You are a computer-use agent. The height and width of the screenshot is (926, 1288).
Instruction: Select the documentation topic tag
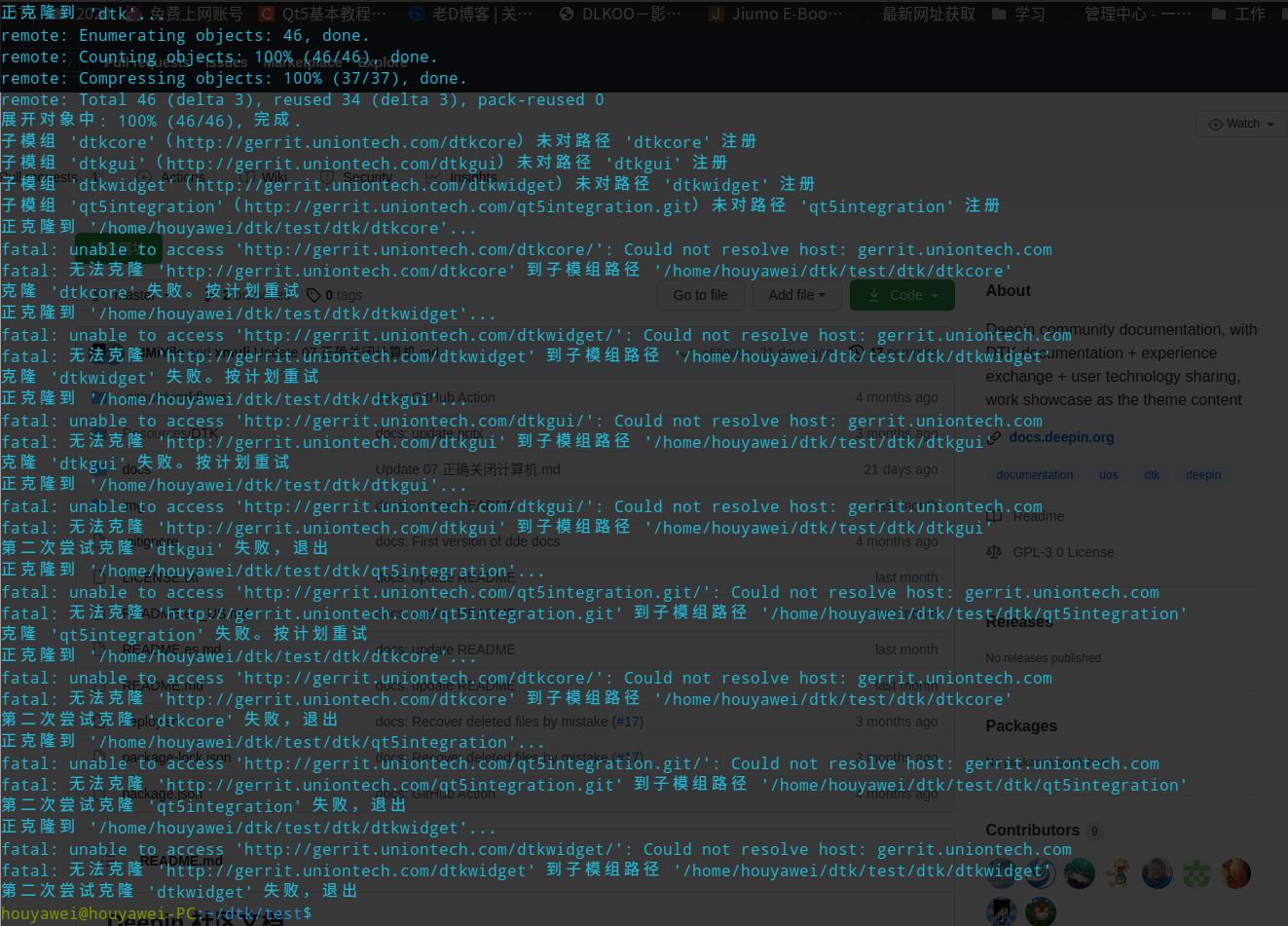pos(1034,475)
